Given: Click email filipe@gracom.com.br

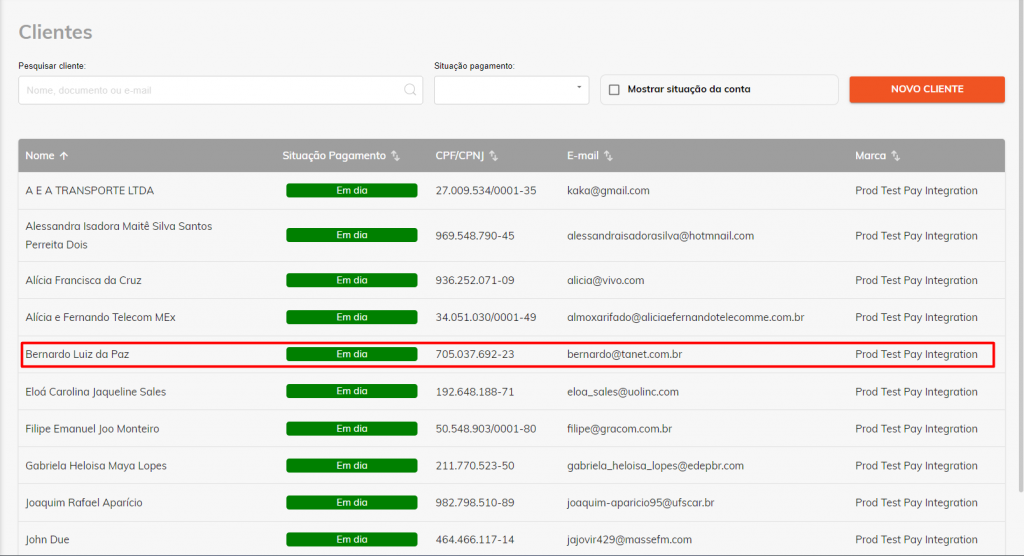Looking at the screenshot, I should [619, 429].
